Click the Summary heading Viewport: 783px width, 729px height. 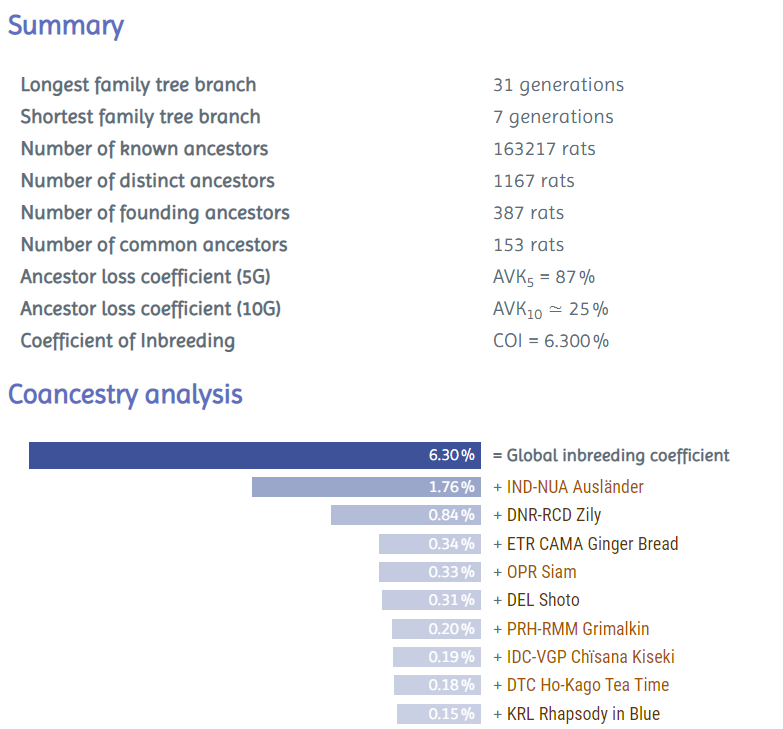pos(66,26)
